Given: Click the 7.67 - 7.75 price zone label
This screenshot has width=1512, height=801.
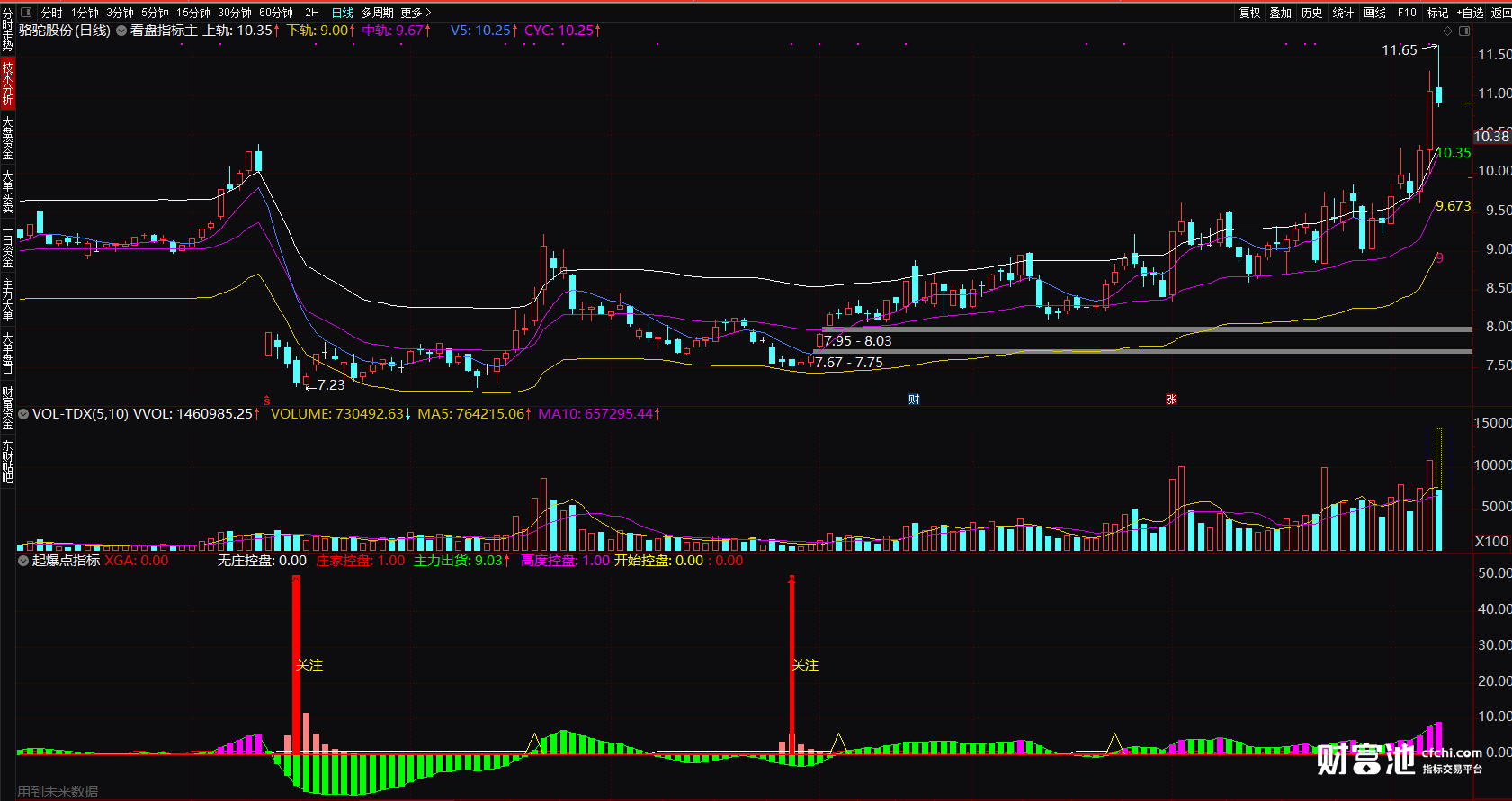Looking at the screenshot, I should [x=849, y=363].
